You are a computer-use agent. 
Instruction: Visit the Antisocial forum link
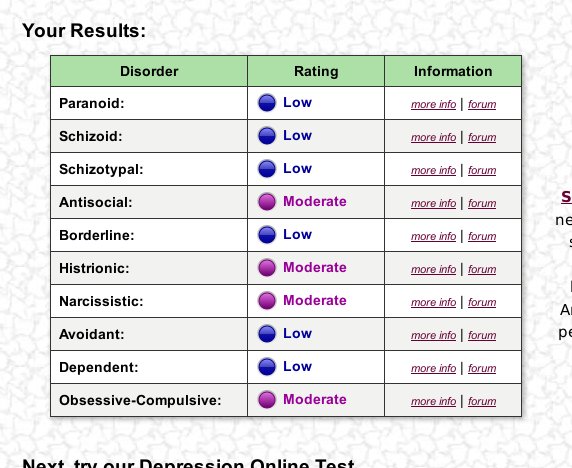(482, 203)
